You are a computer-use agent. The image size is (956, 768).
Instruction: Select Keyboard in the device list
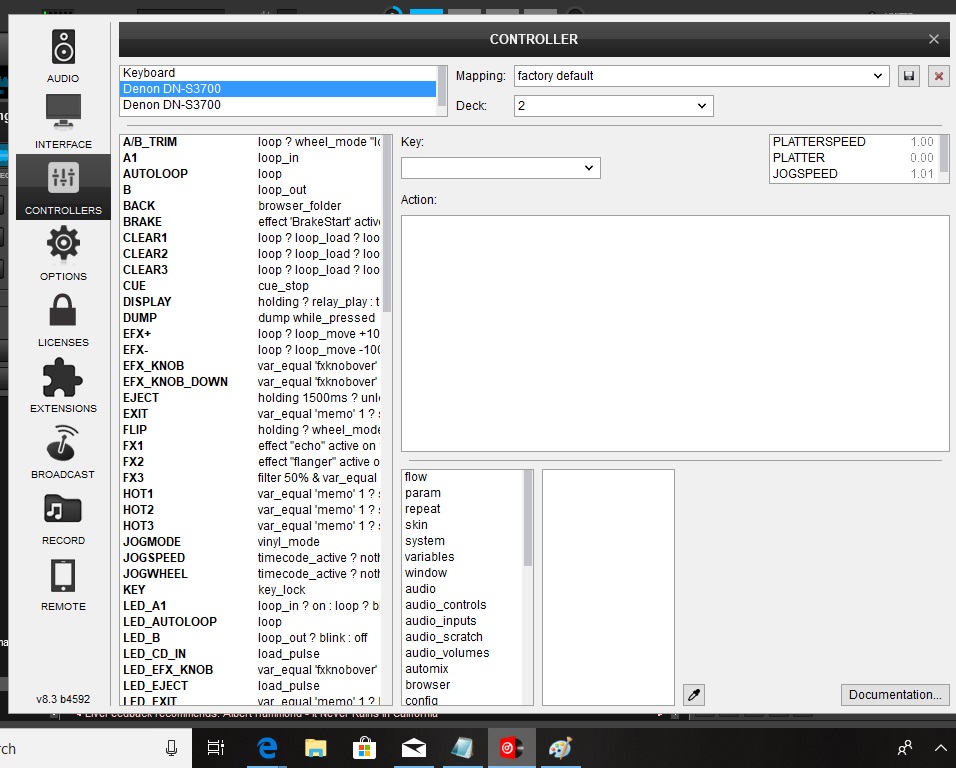click(x=149, y=73)
